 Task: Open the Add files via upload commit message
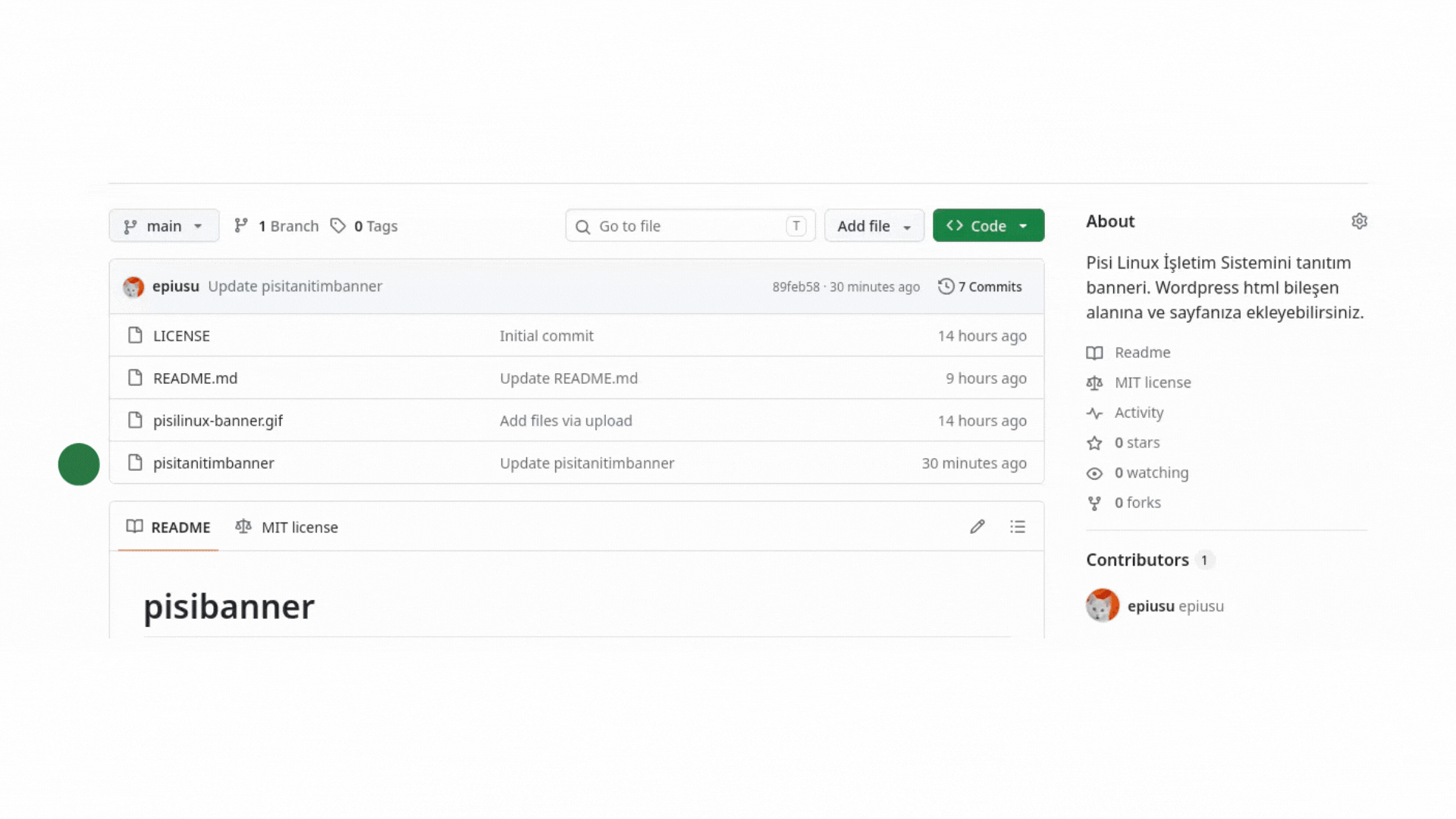pos(566,421)
